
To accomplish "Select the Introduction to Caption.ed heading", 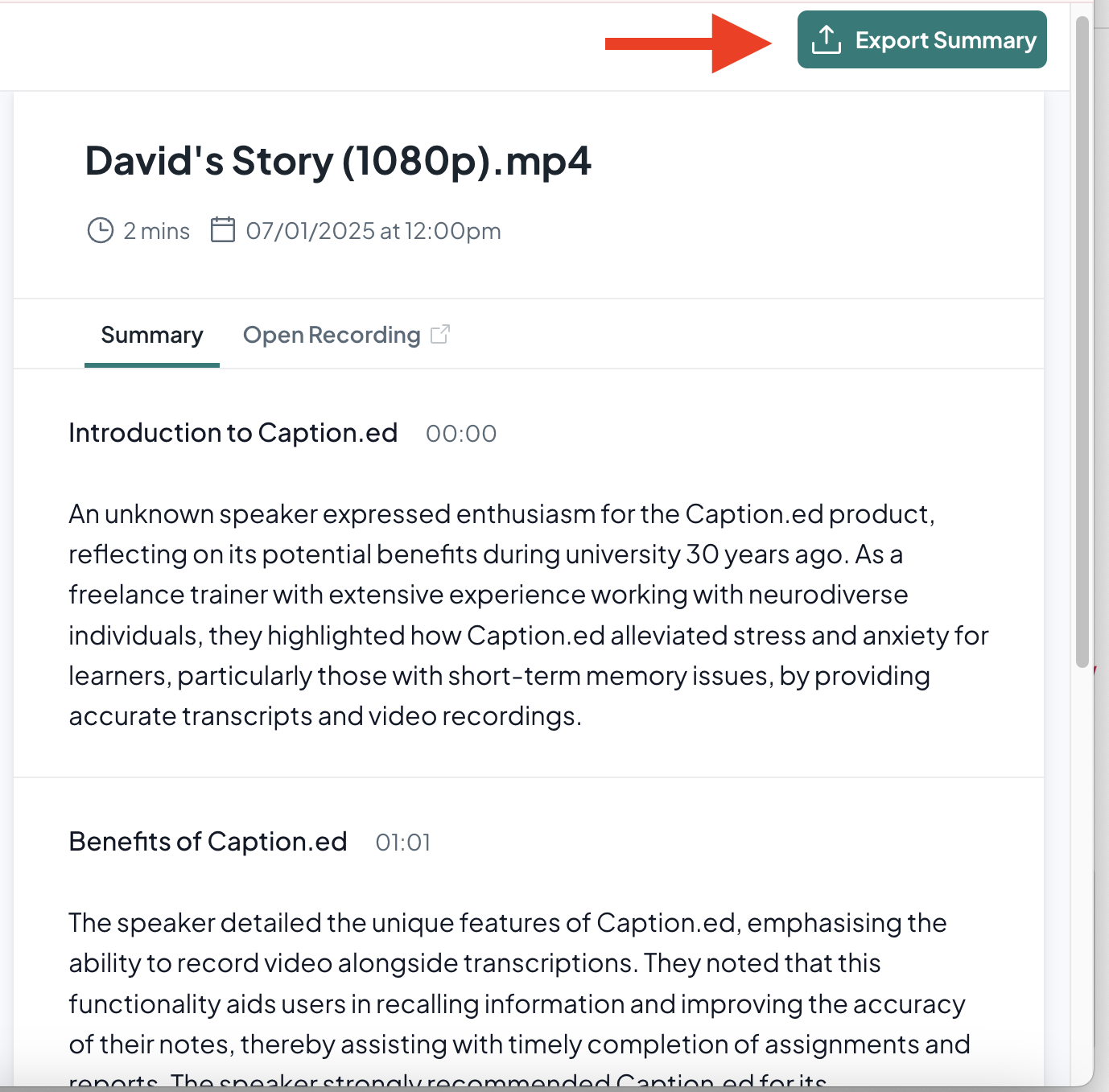I will pyautogui.click(x=233, y=433).
